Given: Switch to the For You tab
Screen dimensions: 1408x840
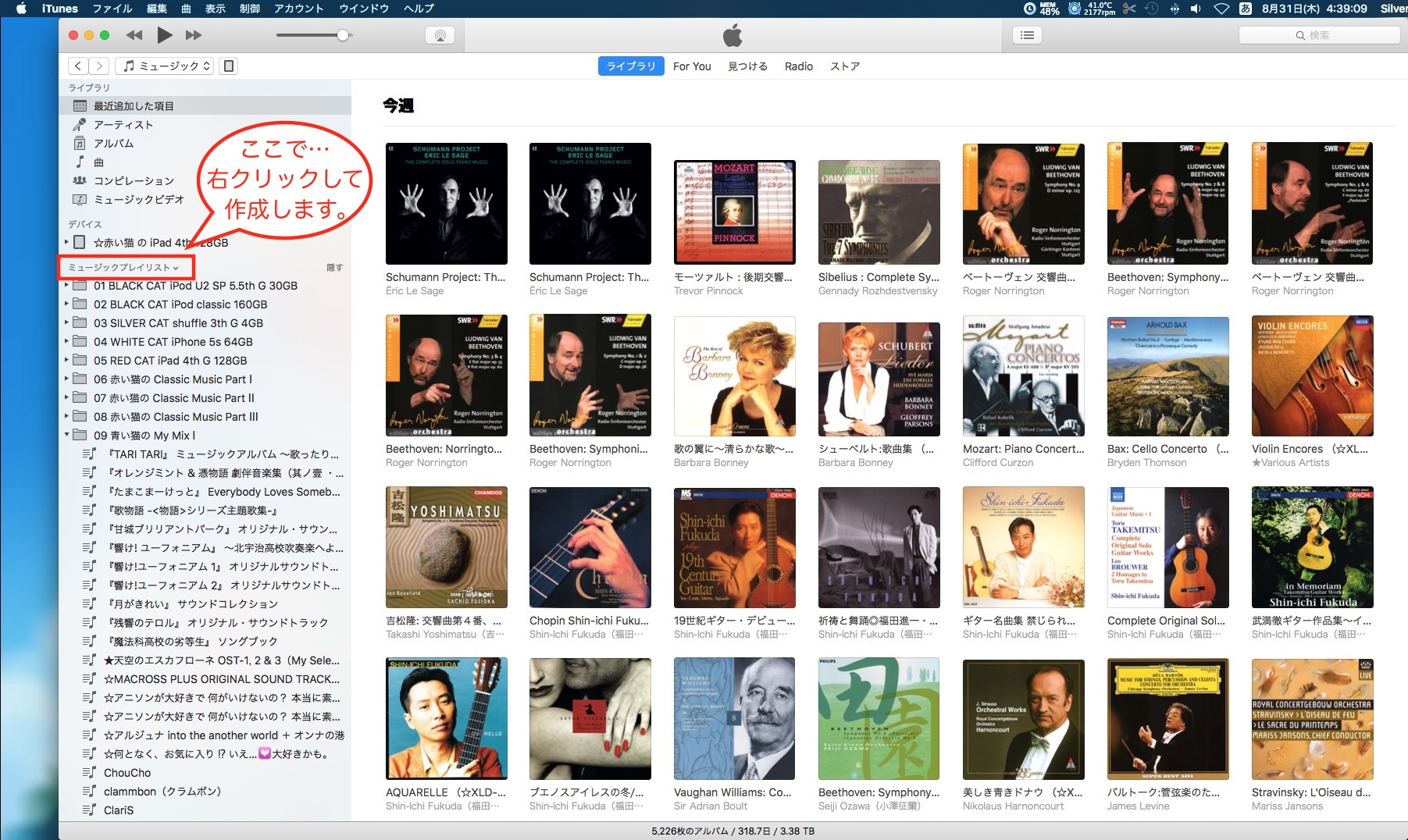Looking at the screenshot, I should point(692,66).
